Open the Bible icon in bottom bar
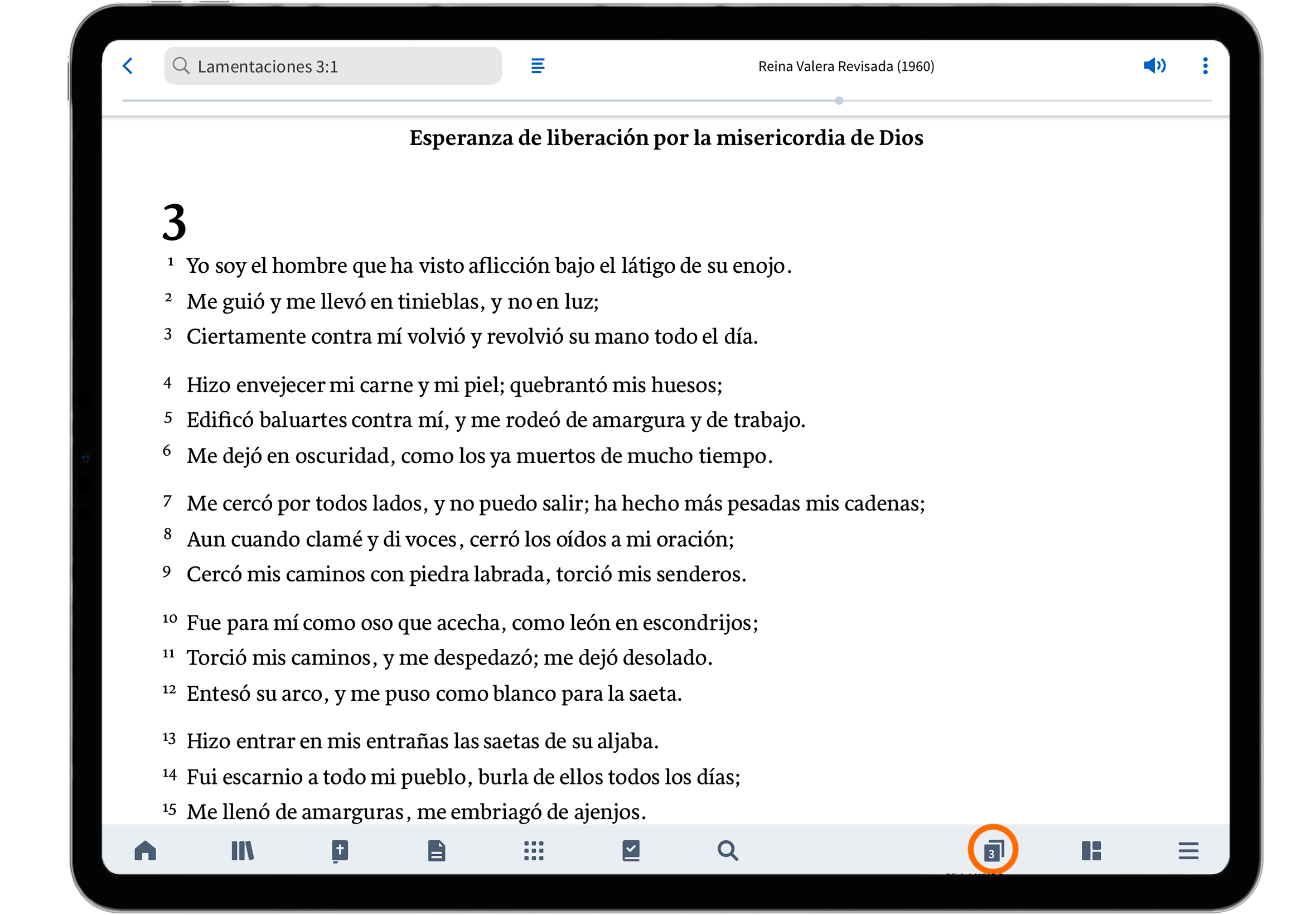 pos(340,851)
